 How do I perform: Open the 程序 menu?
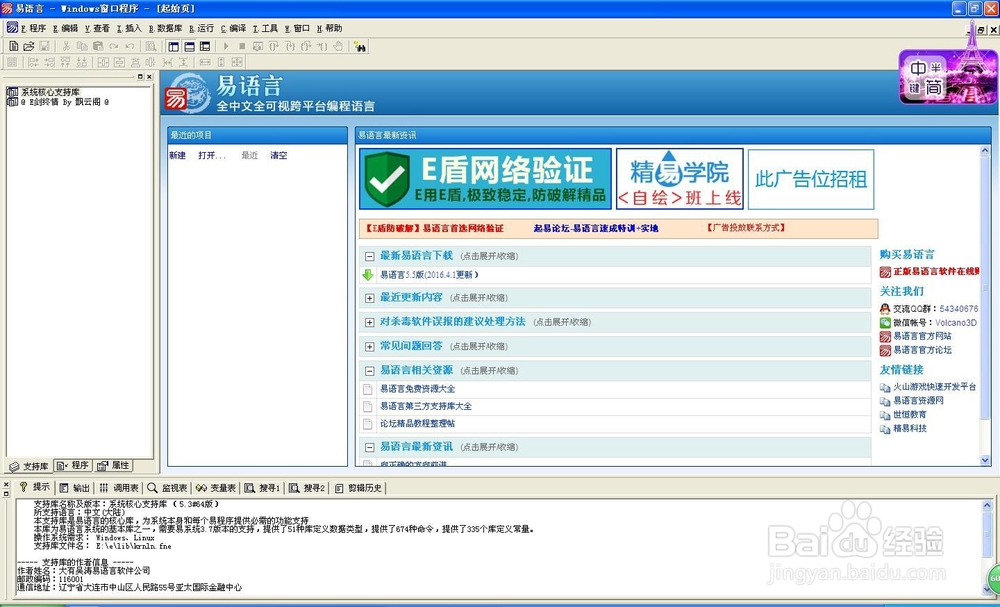[34, 28]
